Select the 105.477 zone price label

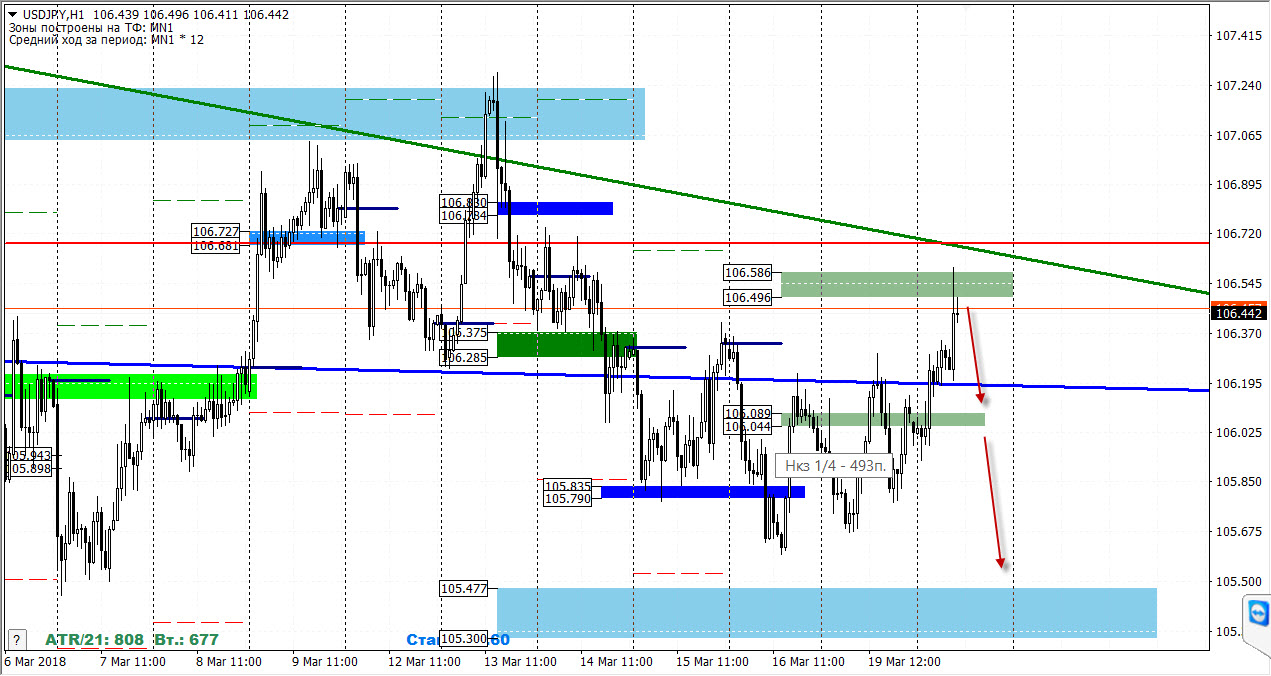tap(464, 589)
